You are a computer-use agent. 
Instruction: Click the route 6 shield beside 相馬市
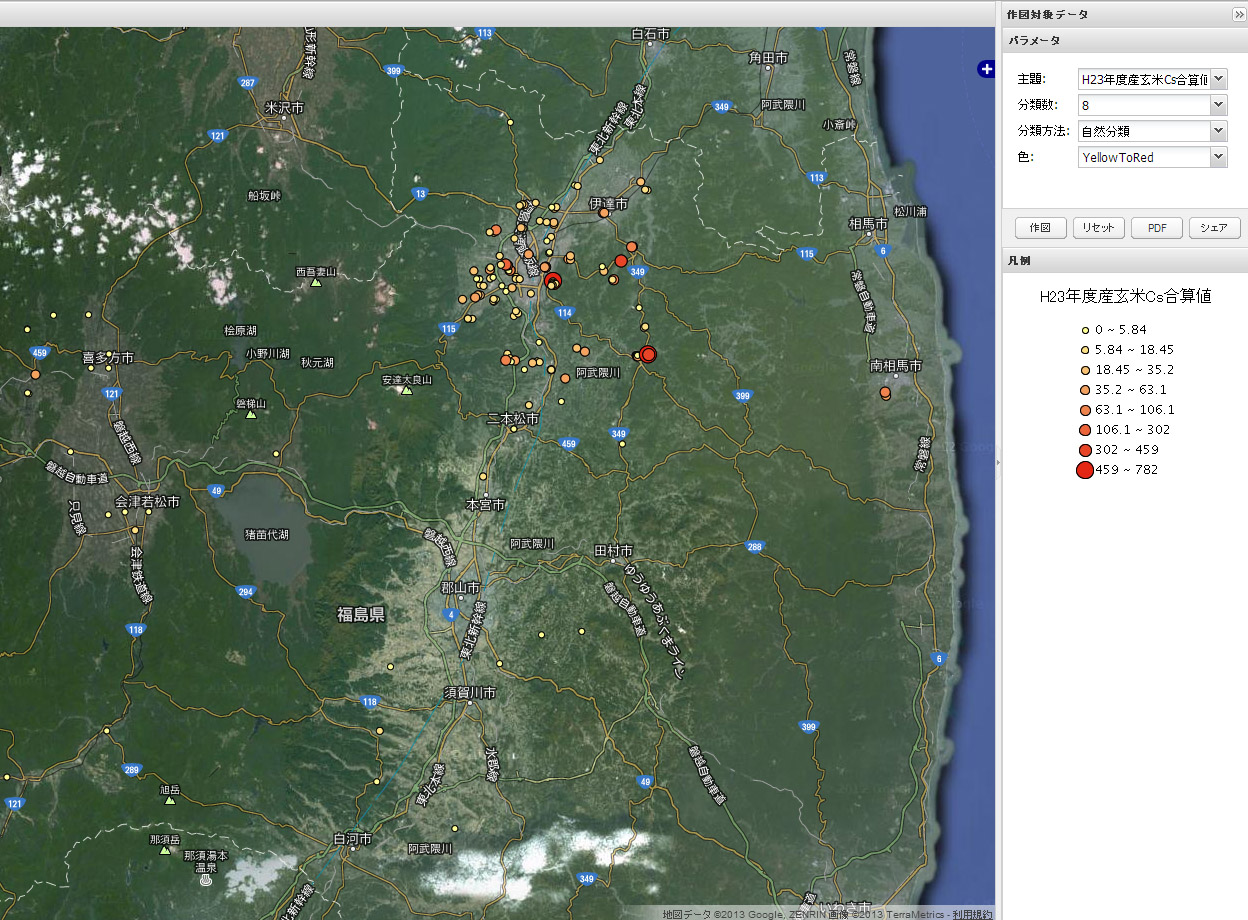click(x=883, y=250)
